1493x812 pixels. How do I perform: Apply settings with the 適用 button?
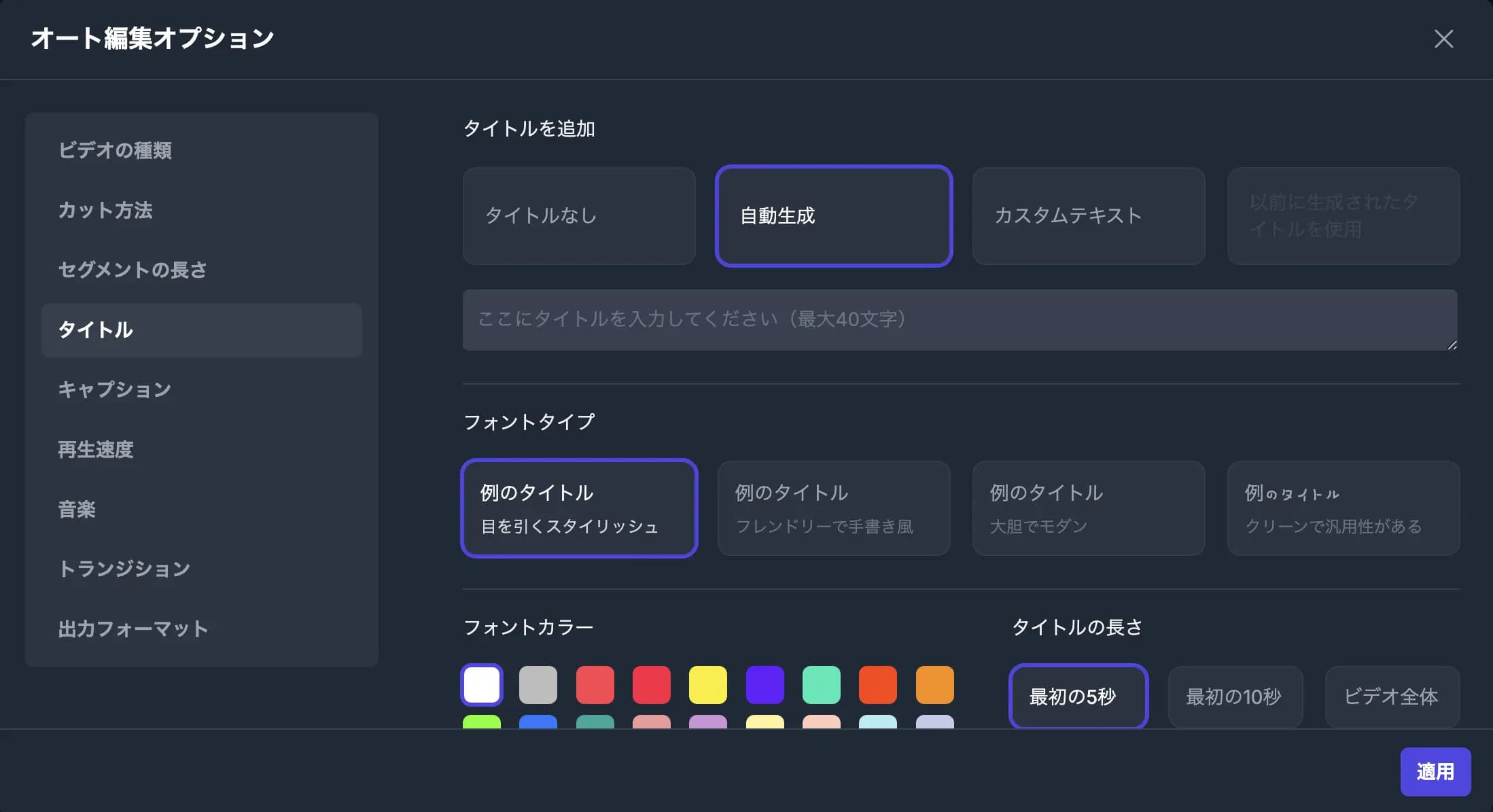(x=1435, y=771)
